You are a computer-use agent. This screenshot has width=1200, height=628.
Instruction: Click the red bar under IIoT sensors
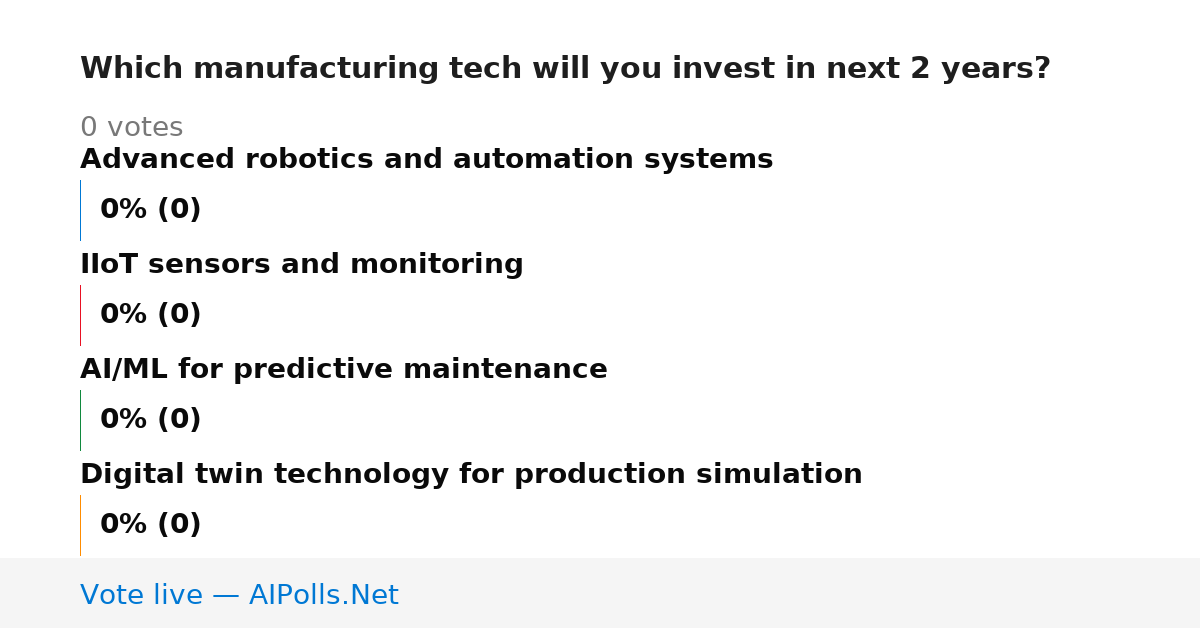click(x=80, y=315)
